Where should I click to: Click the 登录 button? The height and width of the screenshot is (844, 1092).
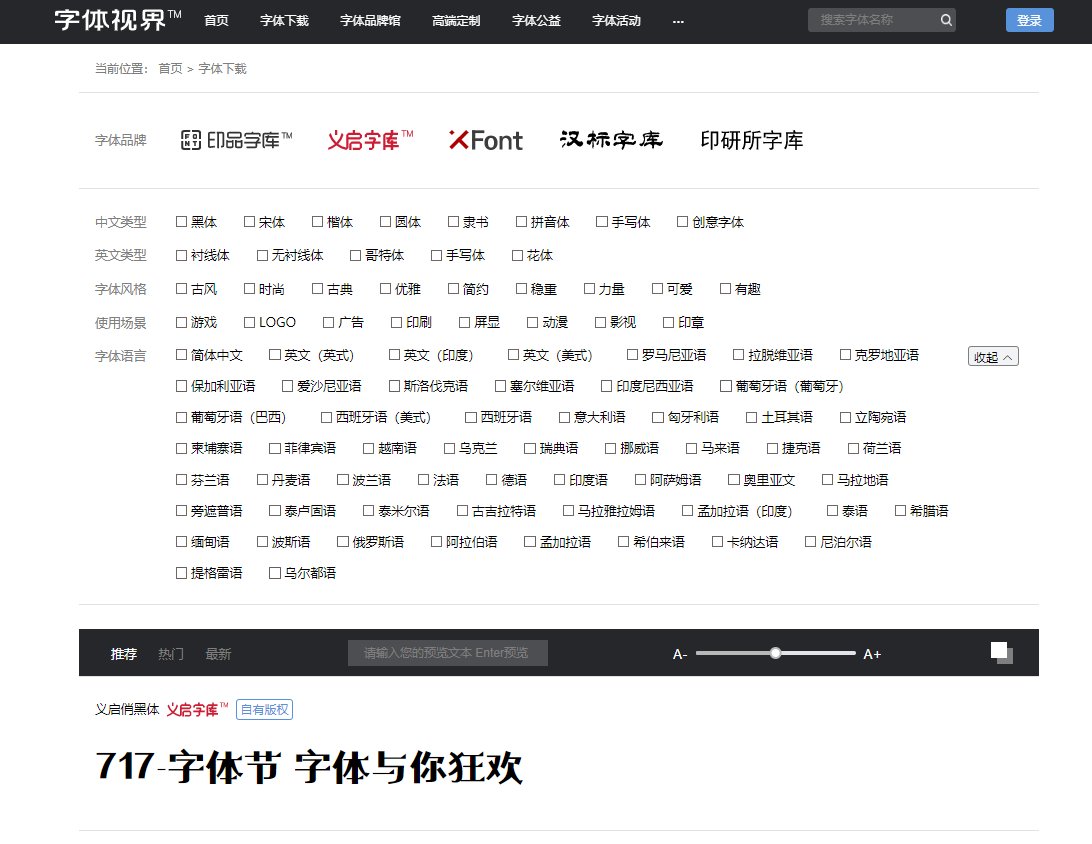pos(1029,20)
